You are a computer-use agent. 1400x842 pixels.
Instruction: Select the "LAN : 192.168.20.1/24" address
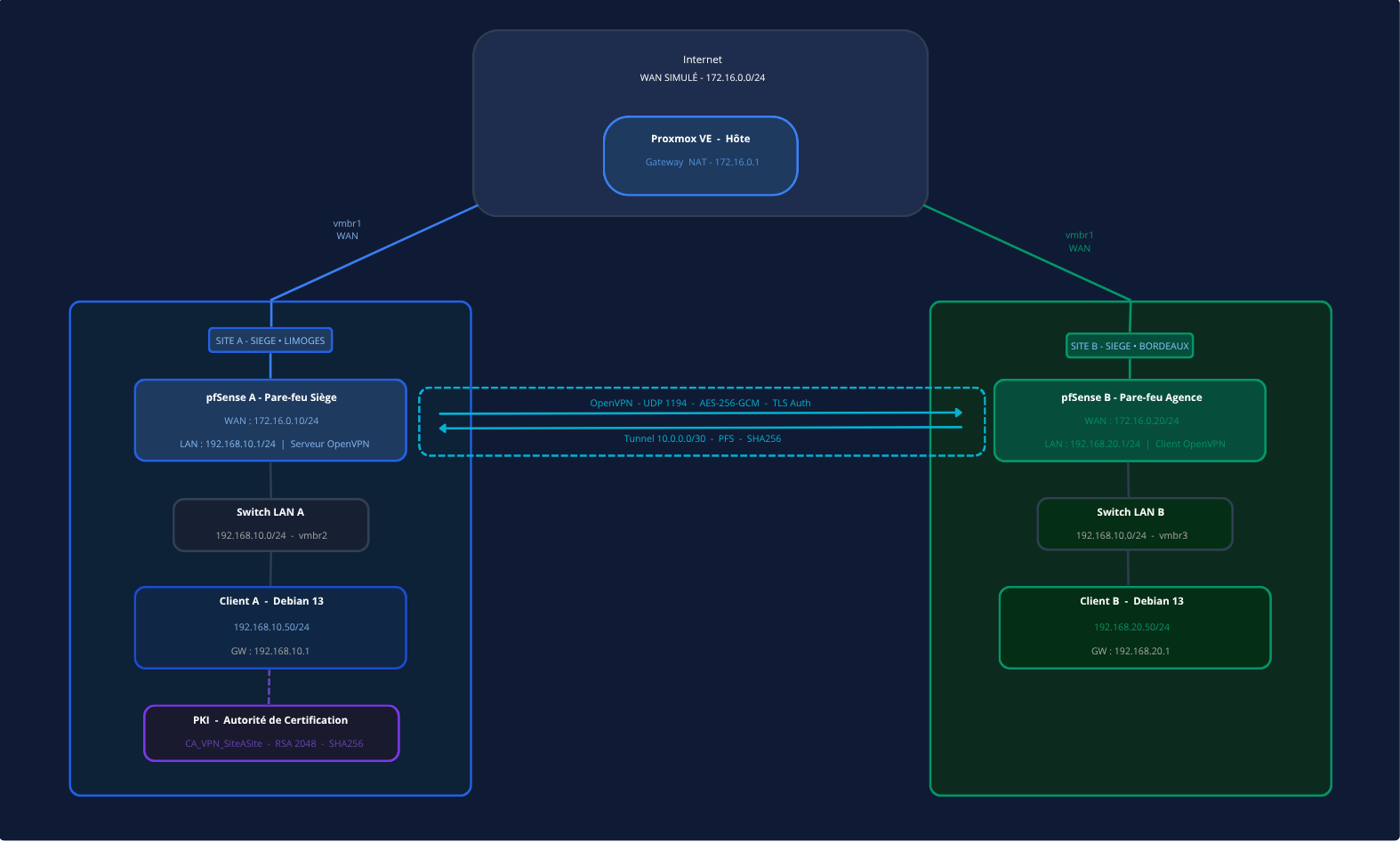1092,444
